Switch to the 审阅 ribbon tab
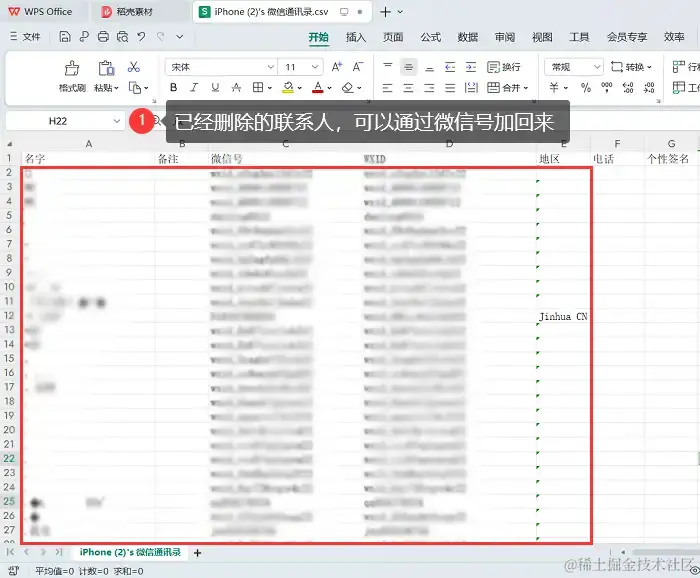 tap(505, 37)
